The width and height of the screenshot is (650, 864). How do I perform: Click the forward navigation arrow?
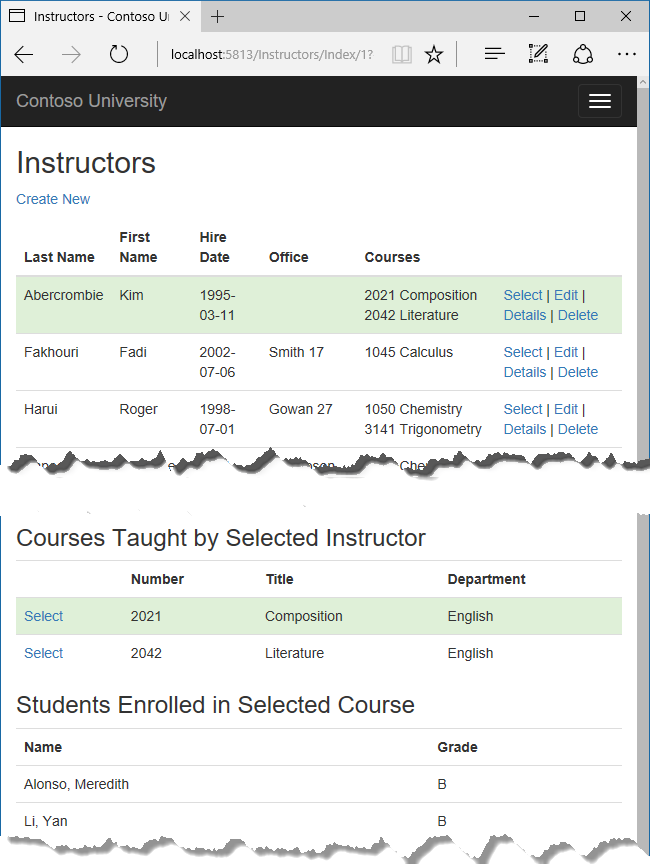tap(71, 55)
